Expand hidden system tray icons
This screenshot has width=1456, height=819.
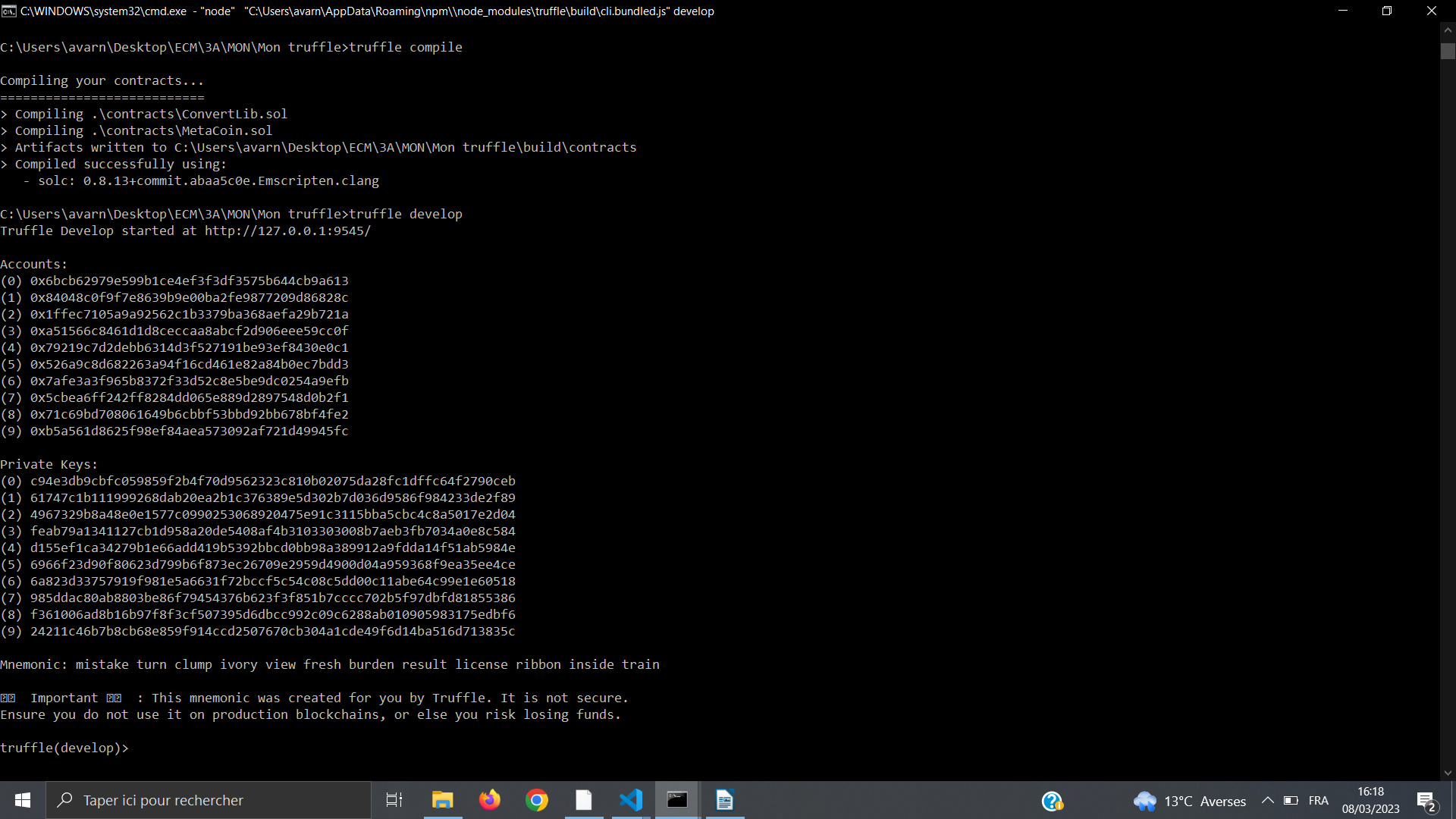pyautogui.click(x=1267, y=800)
